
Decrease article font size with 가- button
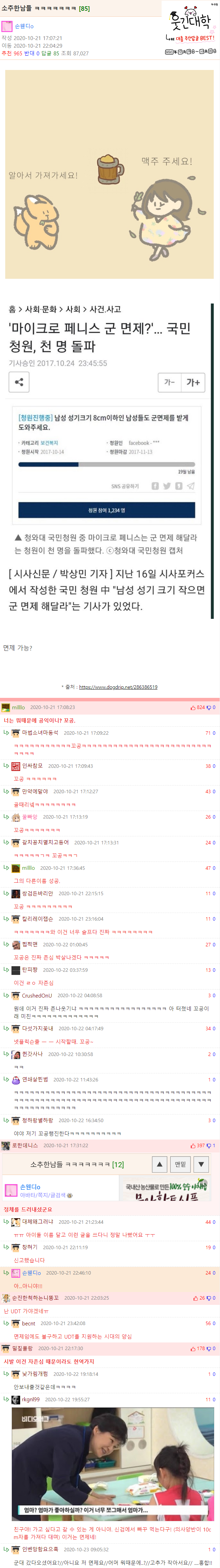point(169,382)
